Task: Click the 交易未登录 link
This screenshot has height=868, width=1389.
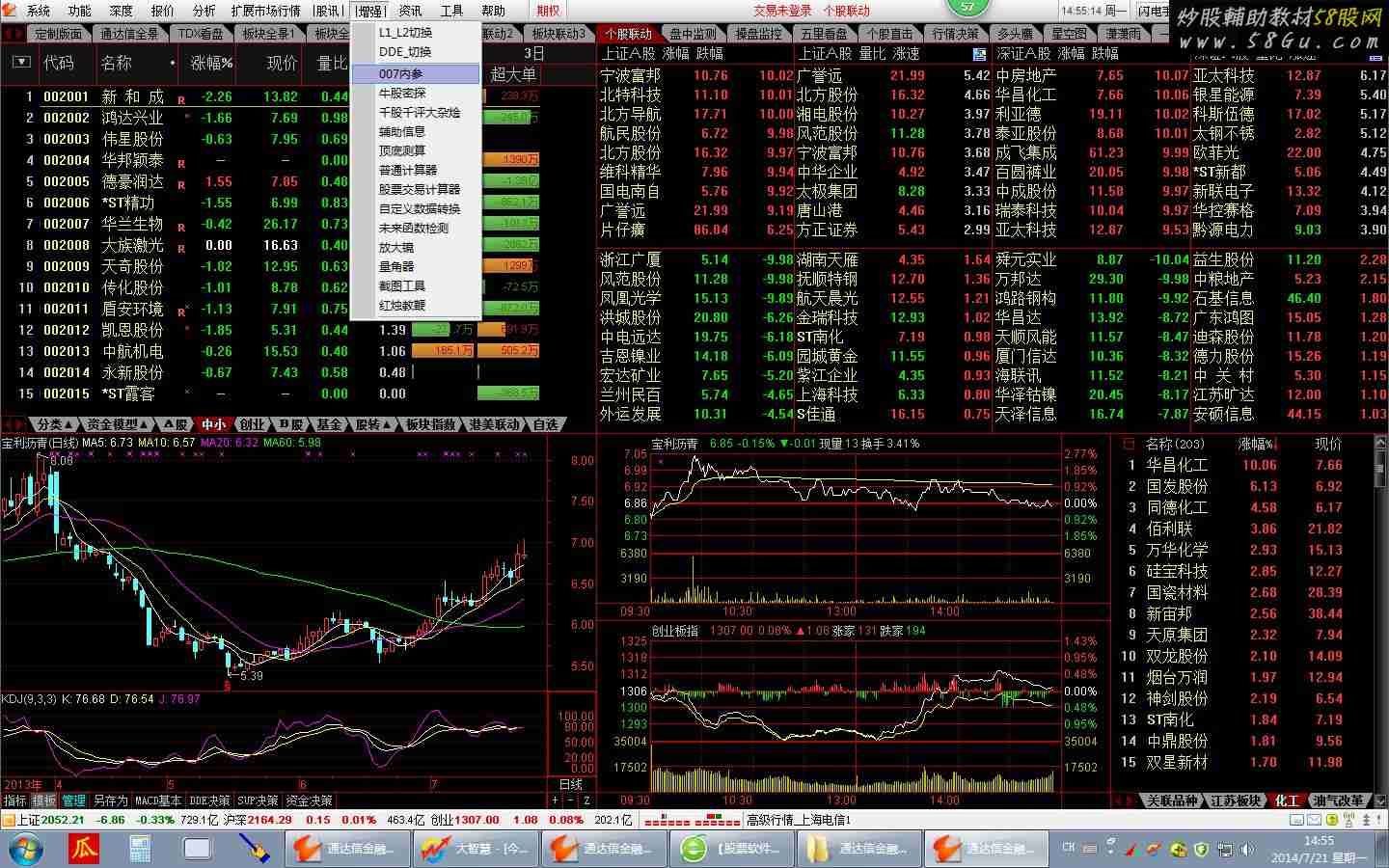Action: tap(782, 11)
